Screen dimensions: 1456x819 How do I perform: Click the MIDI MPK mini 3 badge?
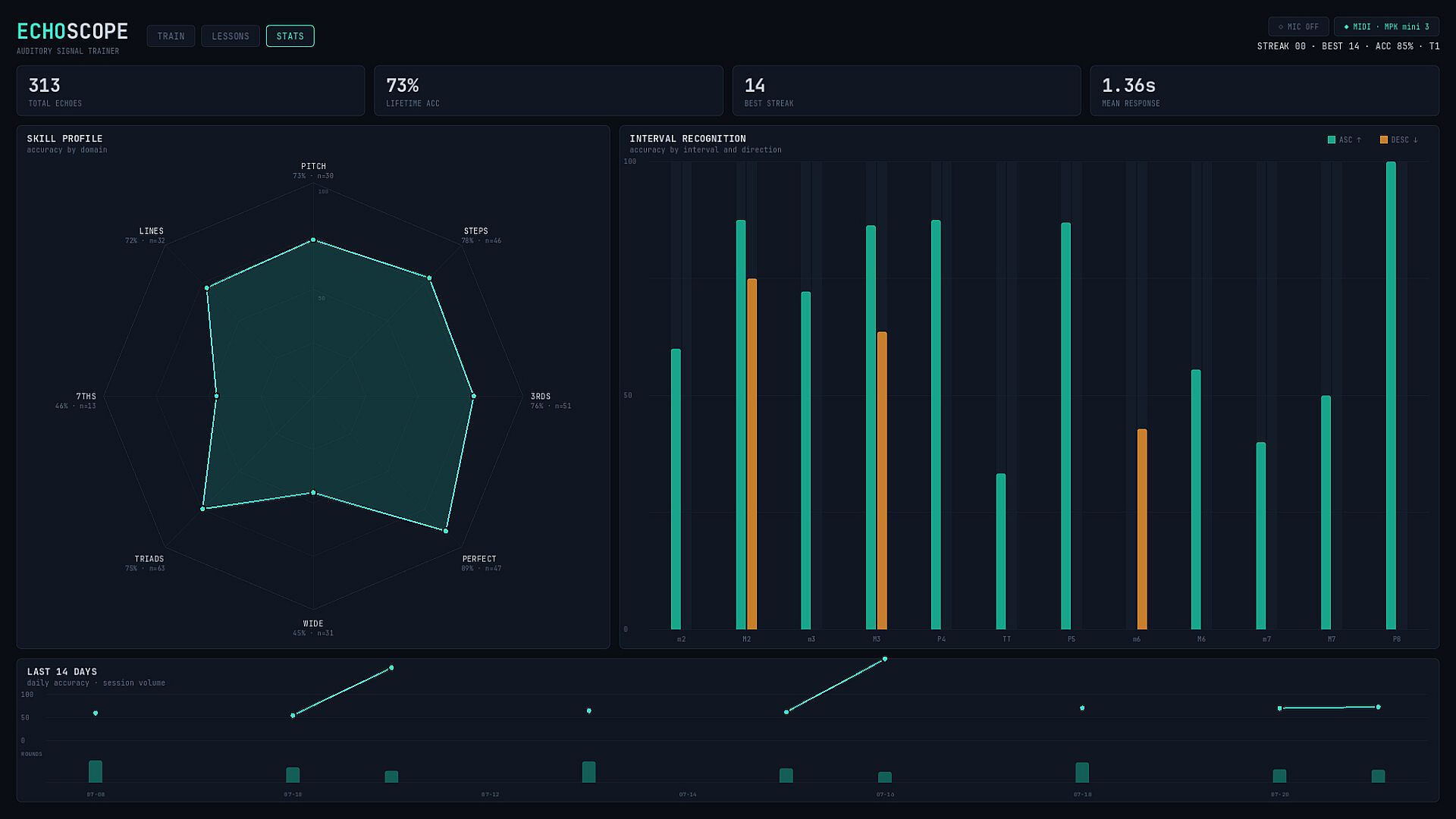click(1386, 27)
